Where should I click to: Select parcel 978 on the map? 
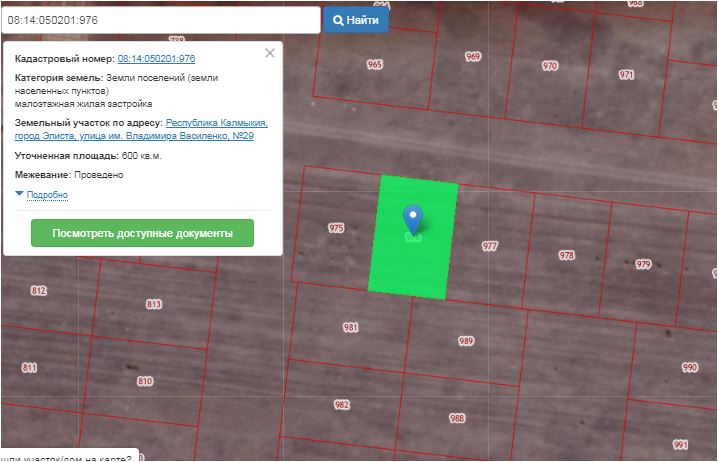coord(567,255)
